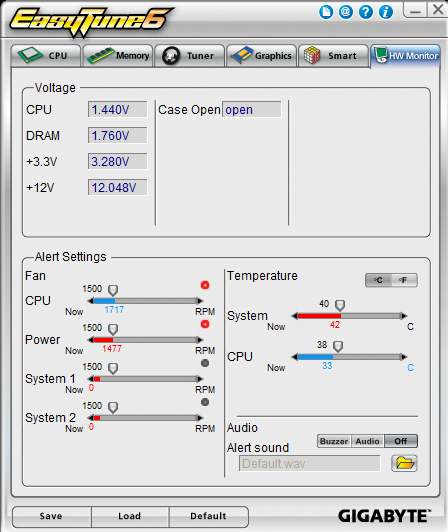This screenshot has width=448, height=532.
Task: Switch to the Memory tab
Action: click(118, 56)
